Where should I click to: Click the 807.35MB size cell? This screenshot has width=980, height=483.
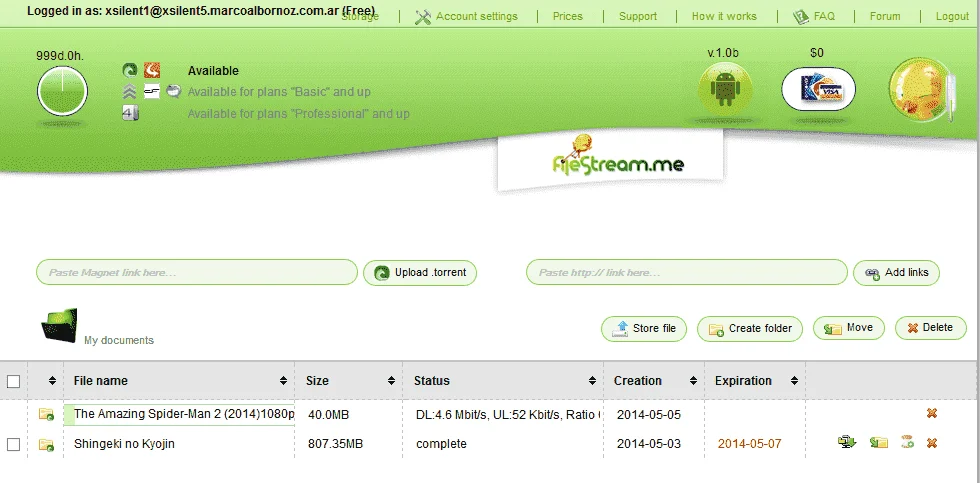(x=336, y=444)
